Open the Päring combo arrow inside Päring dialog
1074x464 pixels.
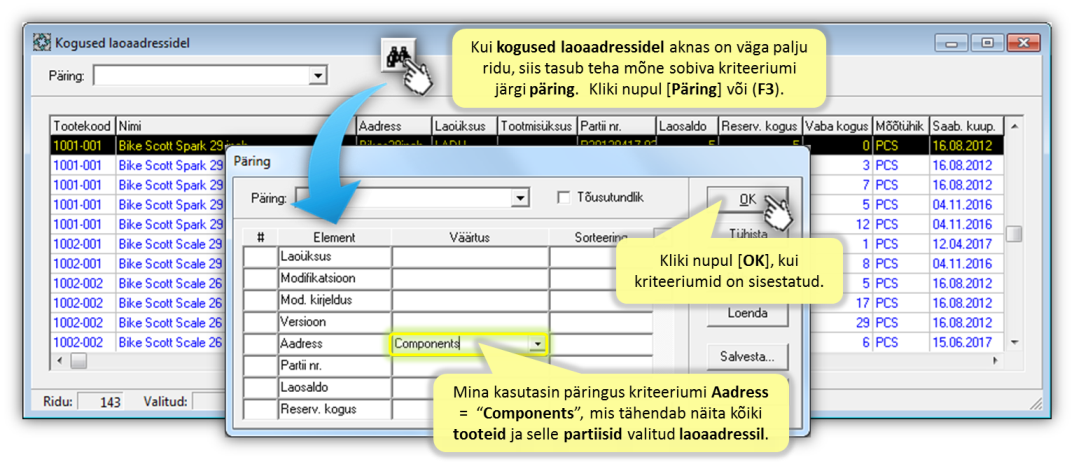[x=521, y=197]
